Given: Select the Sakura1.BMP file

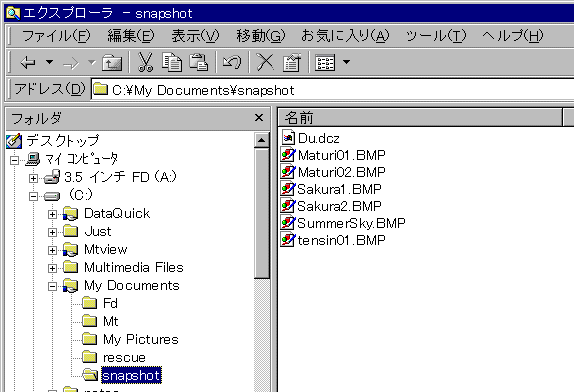Looking at the screenshot, I should coord(339,189).
